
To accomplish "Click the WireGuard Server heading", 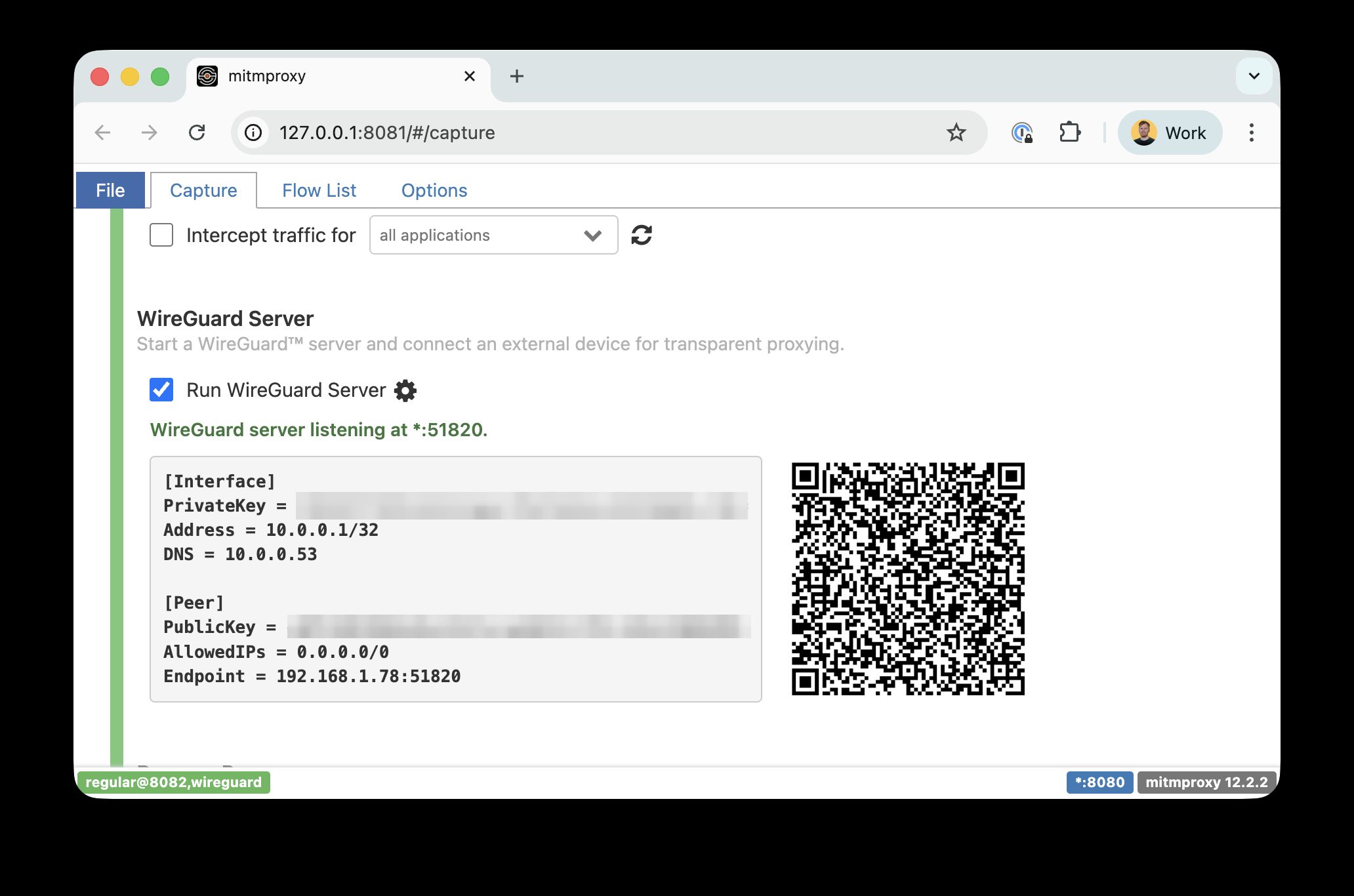I will [226, 319].
